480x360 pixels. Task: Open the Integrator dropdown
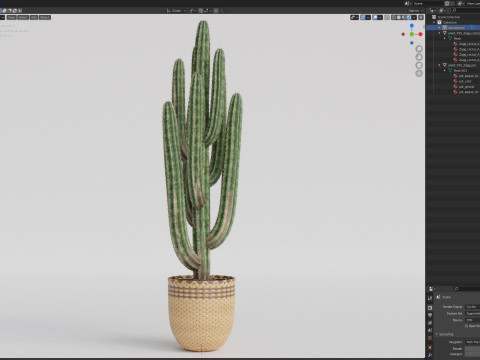[x=473, y=342]
